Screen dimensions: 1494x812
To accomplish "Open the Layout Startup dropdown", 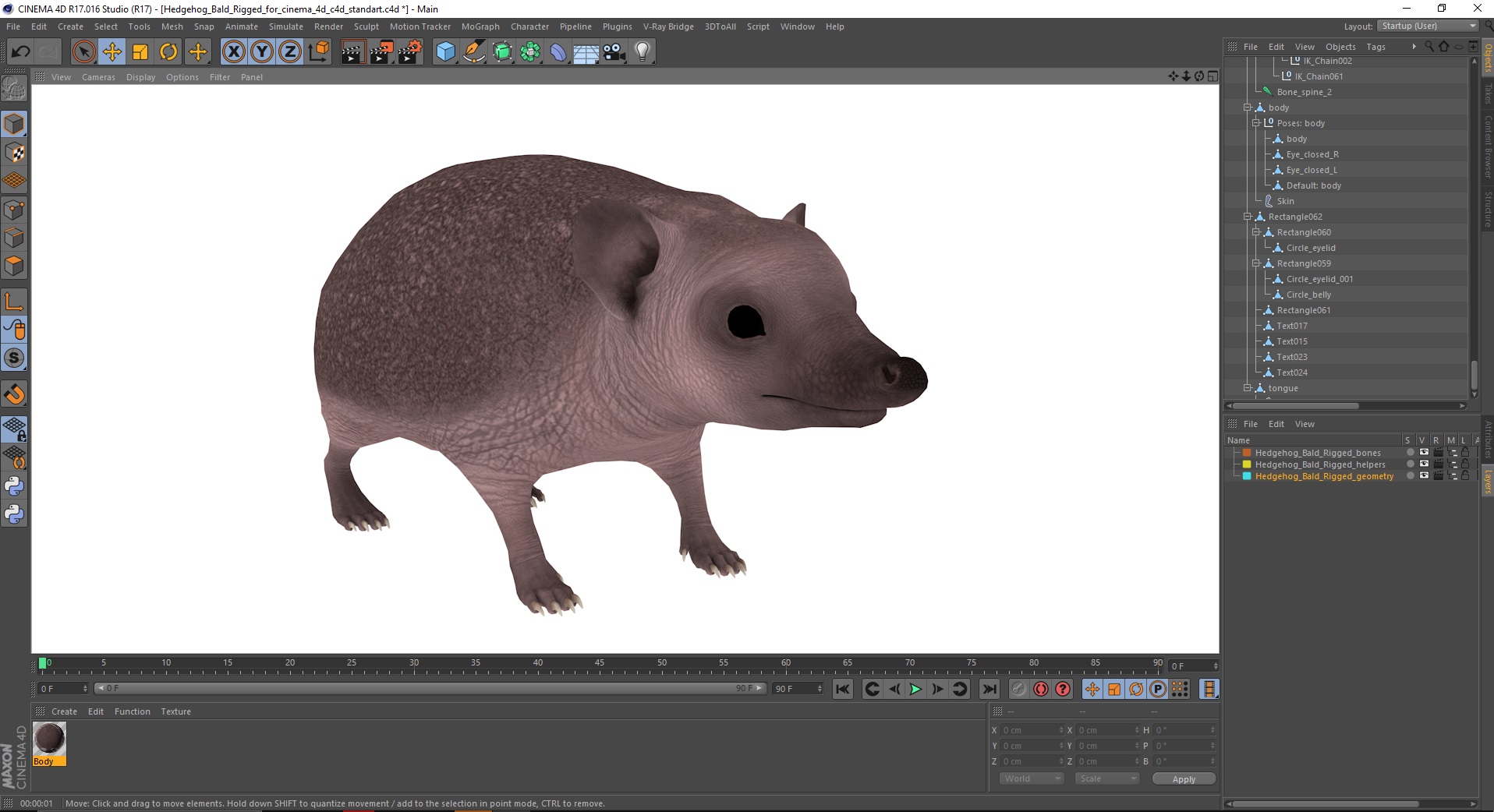I will tap(1427, 26).
